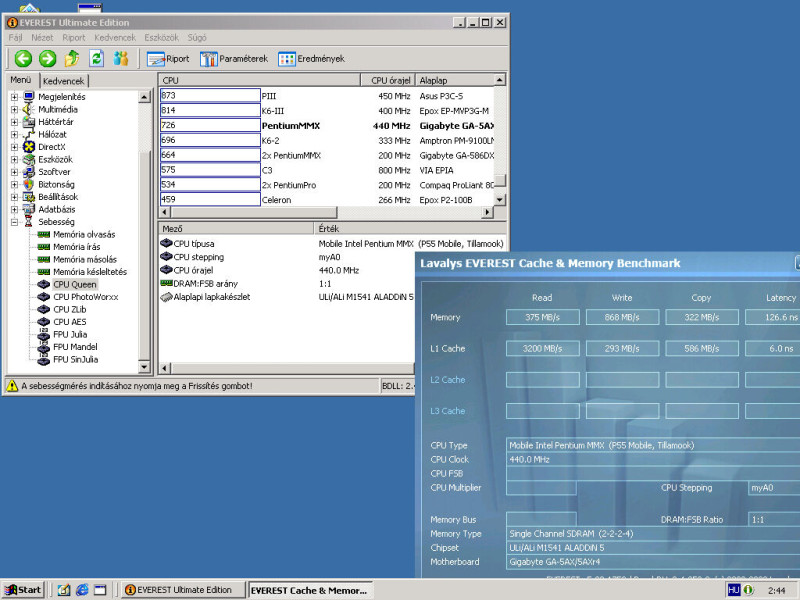Select the Multimédia speaker icon

(29, 109)
